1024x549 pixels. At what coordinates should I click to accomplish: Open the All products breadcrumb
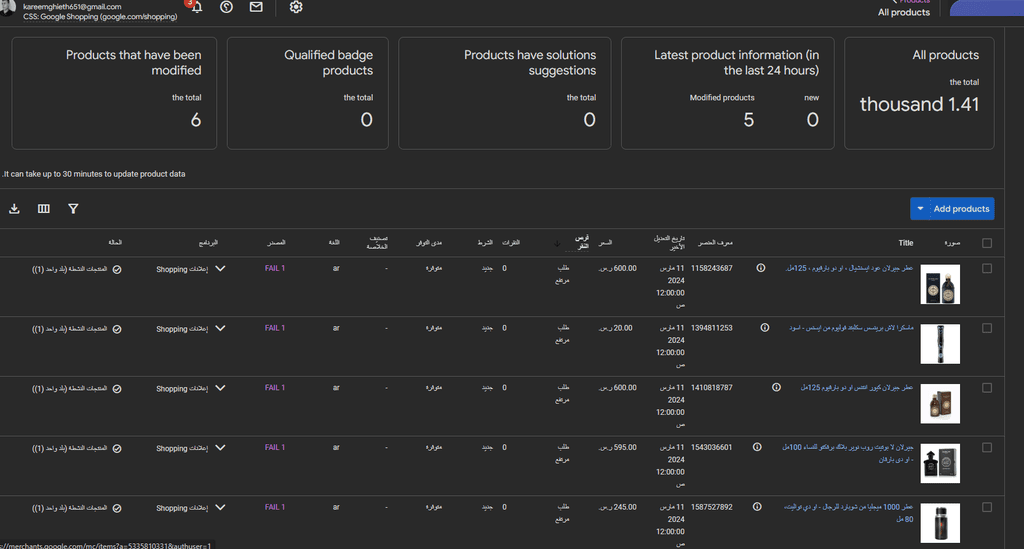pyautogui.click(x=904, y=12)
